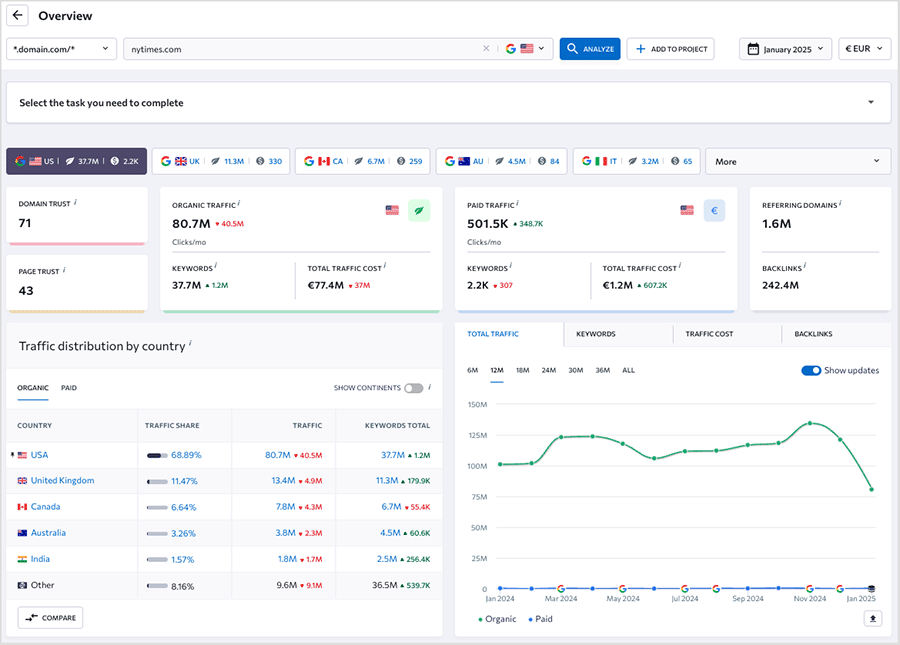This screenshot has width=900, height=645.
Task: Open the Australia country link
Action: (x=48, y=533)
